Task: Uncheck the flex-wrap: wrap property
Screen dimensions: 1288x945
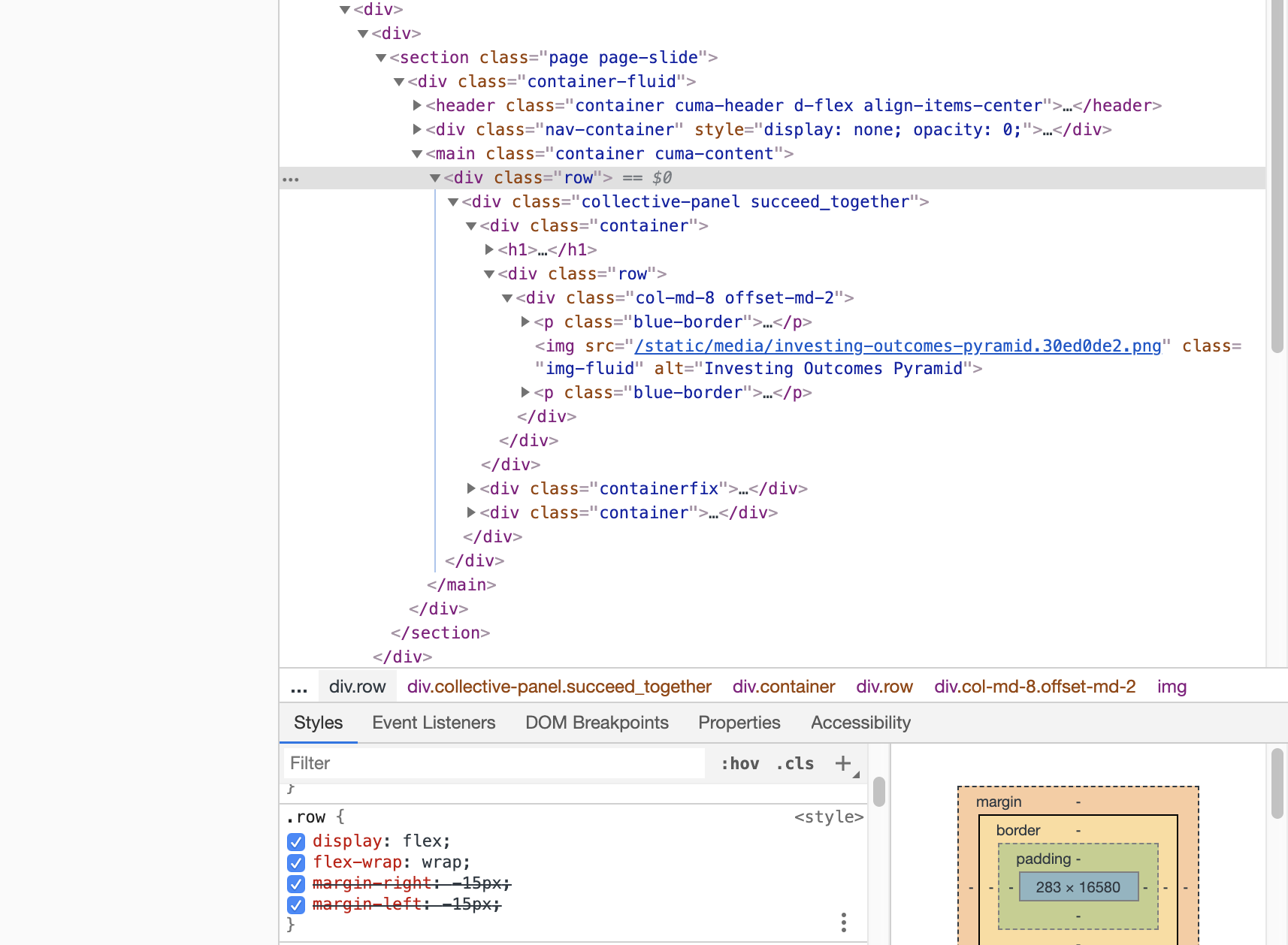Action: [x=295, y=863]
